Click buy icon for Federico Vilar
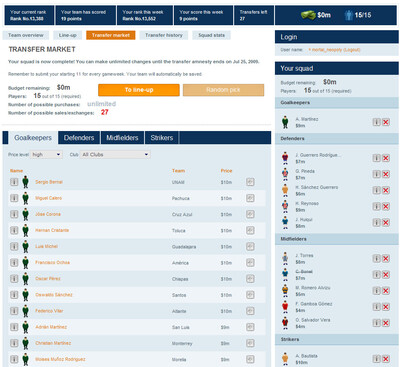The image size is (400, 367). coord(250,311)
